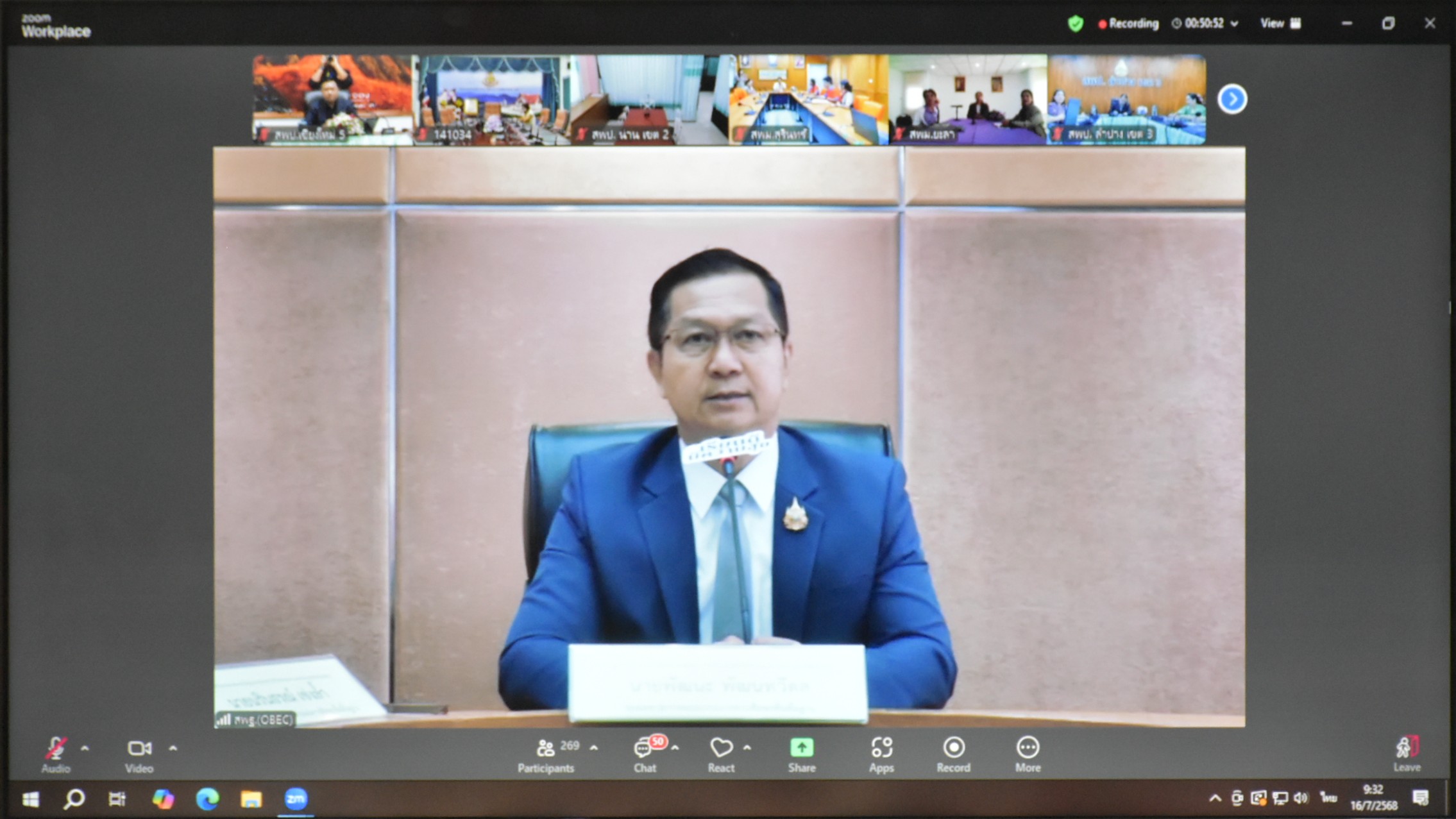Open the Apps panel
This screenshot has height=819, width=1456.
(881, 755)
